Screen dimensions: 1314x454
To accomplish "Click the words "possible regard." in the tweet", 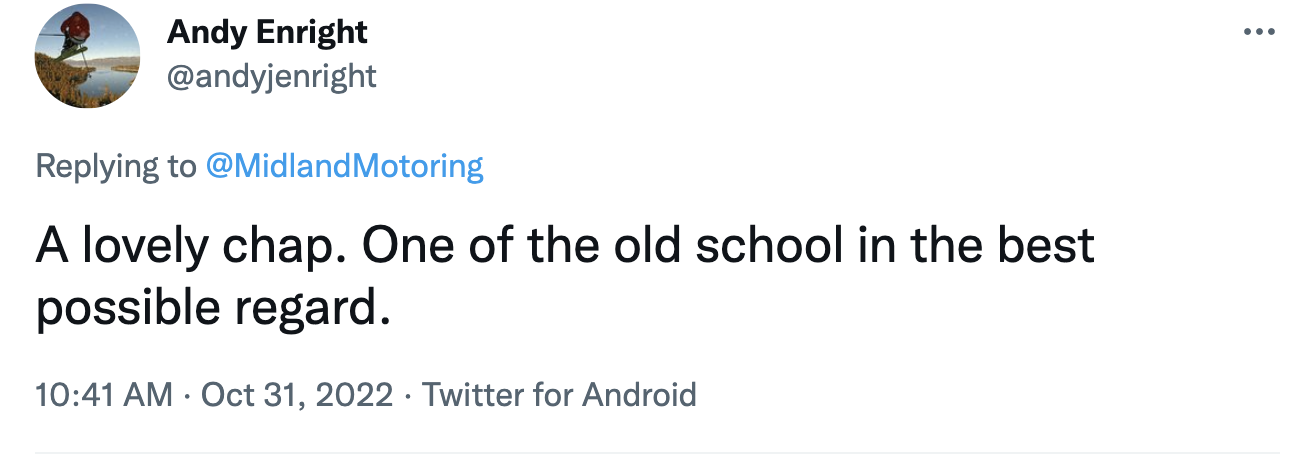I will [211, 311].
